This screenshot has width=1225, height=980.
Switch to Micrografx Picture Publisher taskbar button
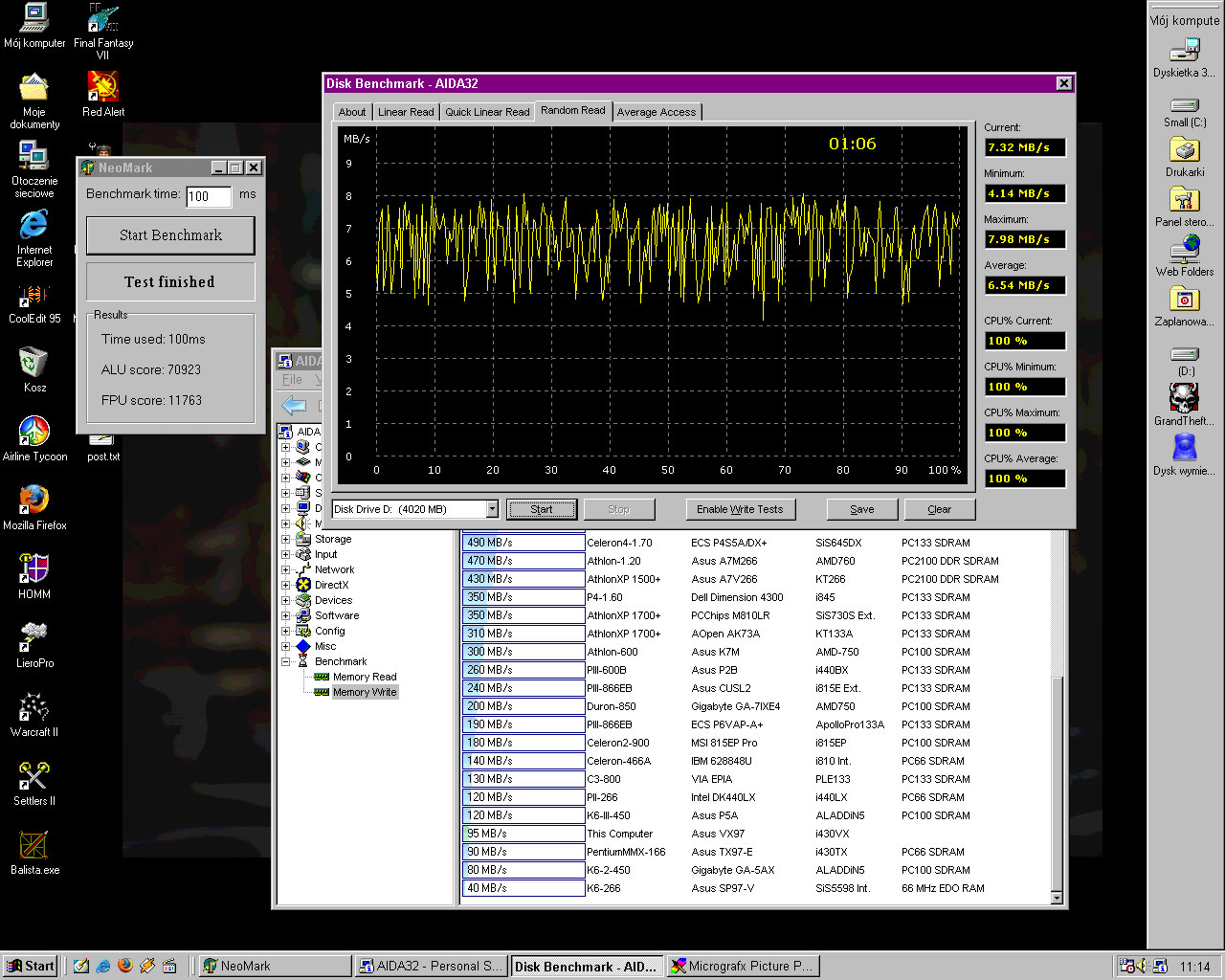pyautogui.click(x=743, y=966)
